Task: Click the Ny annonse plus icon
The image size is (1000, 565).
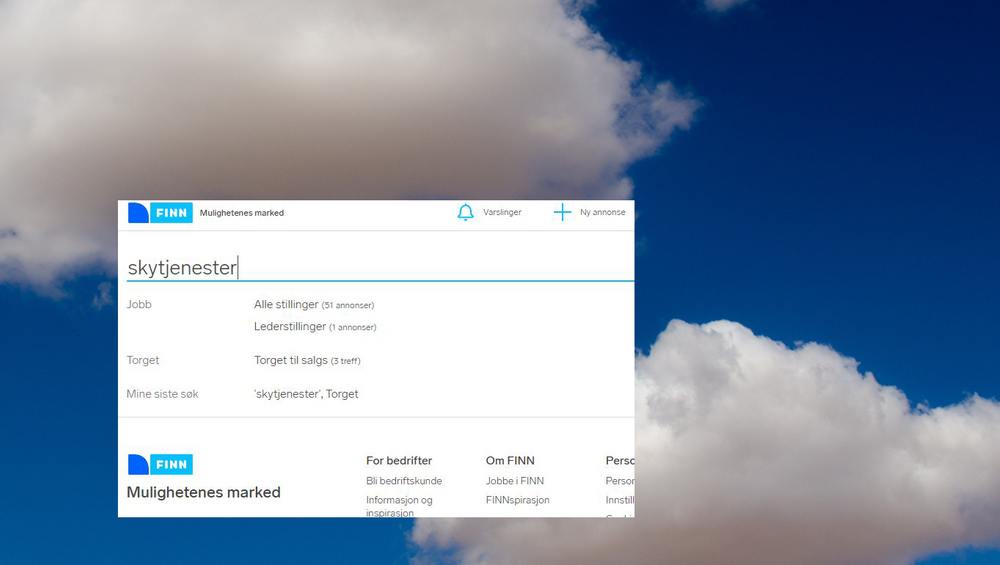Action: [562, 212]
